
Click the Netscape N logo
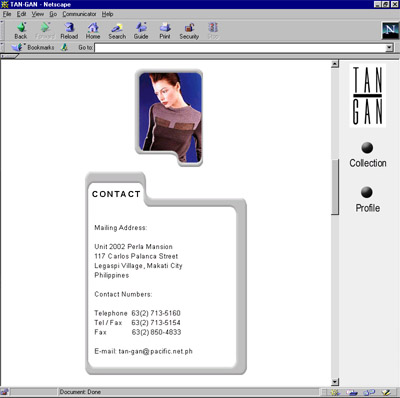pyautogui.click(x=390, y=30)
